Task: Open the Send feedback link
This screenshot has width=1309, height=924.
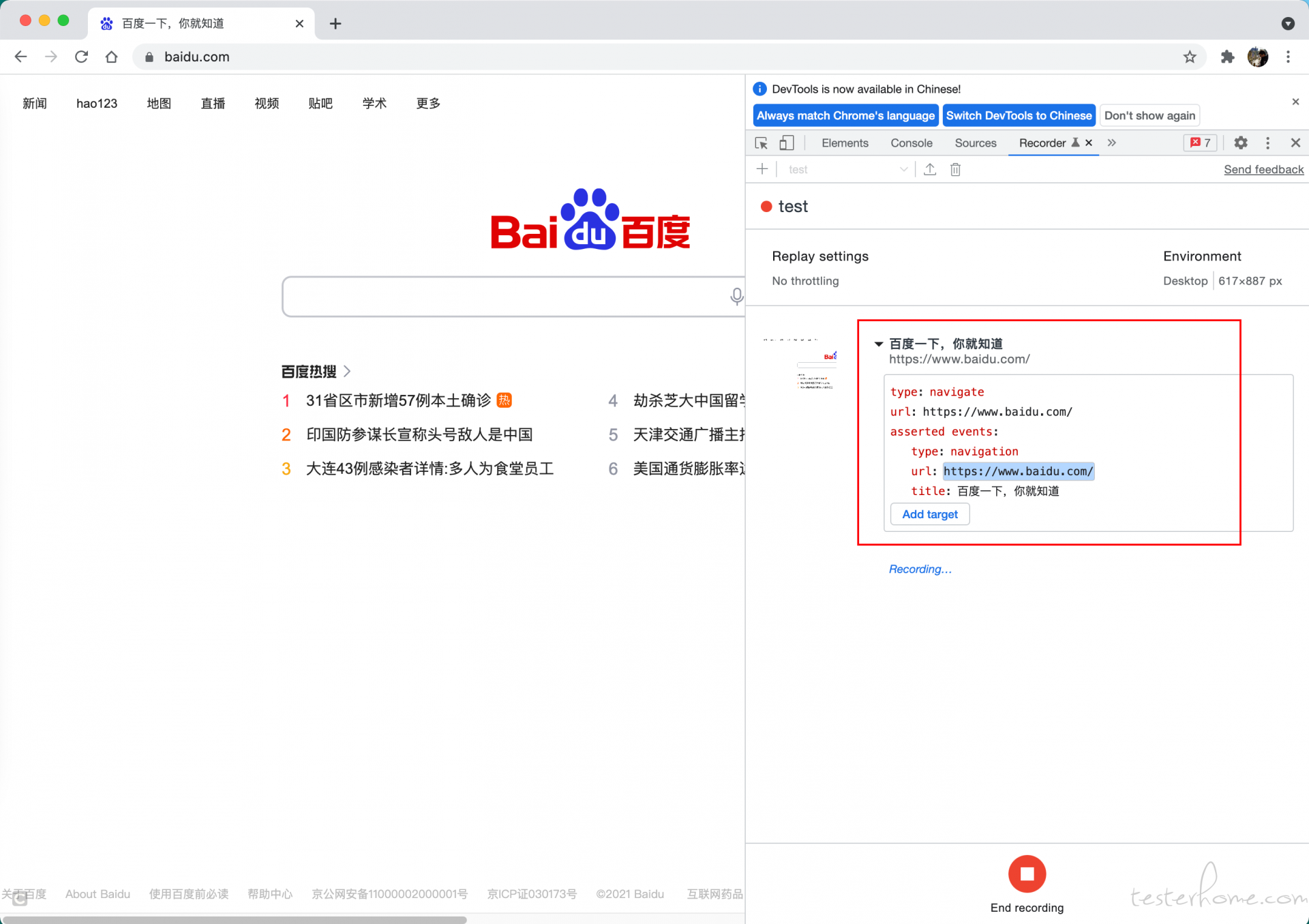Action: pyautogui.click(x=1263, y=169)
